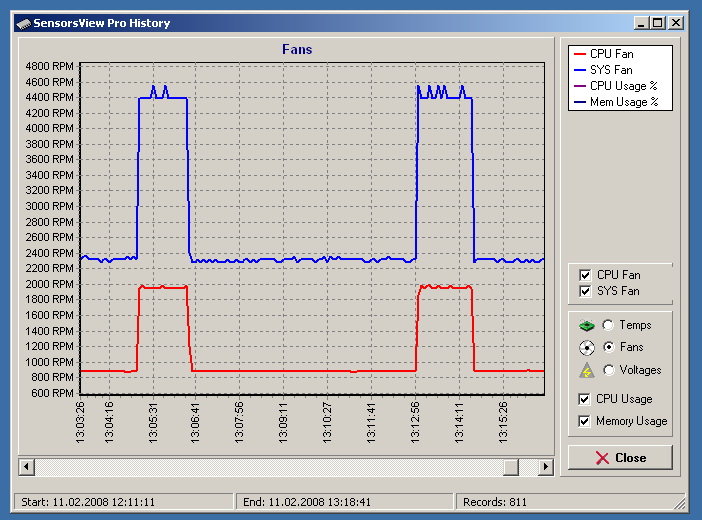Close window with title bar X
702x520 pixels.
676,23
